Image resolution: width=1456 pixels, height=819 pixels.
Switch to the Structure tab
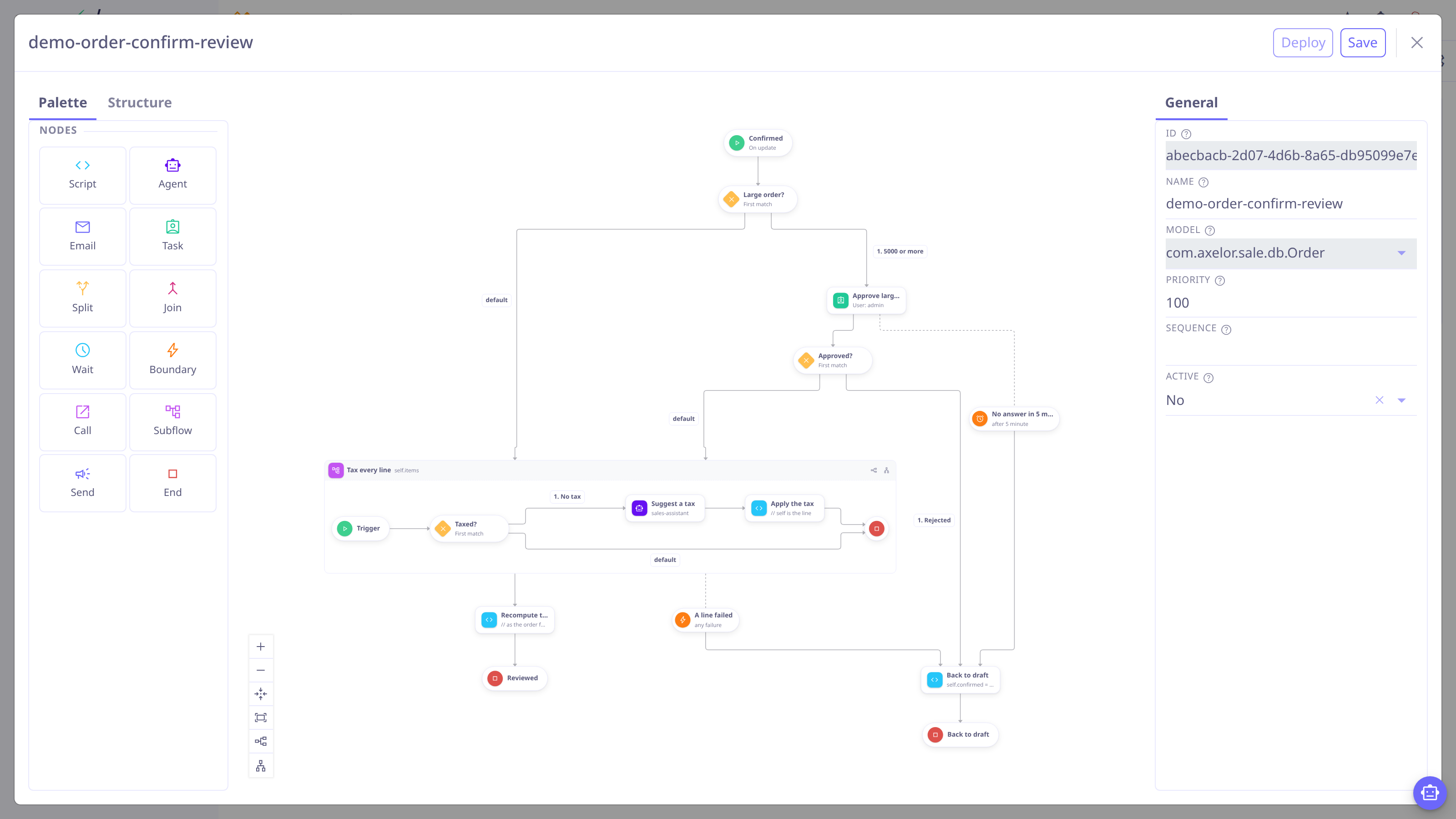coord(140,102)
